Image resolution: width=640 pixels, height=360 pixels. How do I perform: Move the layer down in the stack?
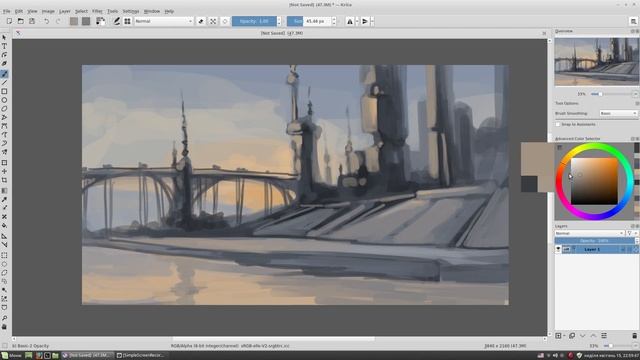coord(582,336)
